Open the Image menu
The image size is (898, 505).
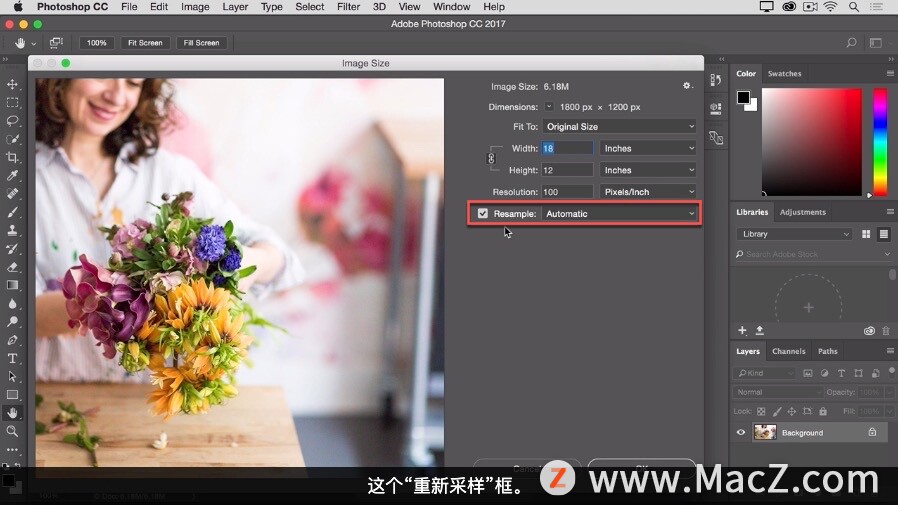pos(195,7)
